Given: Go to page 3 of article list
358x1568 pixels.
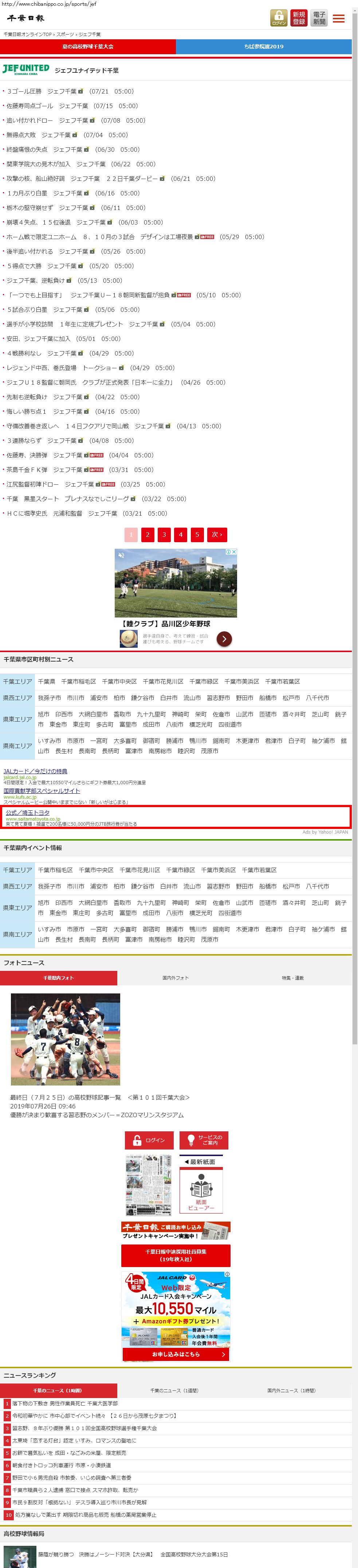Looking at the screenshot, I should pos(164,535).
